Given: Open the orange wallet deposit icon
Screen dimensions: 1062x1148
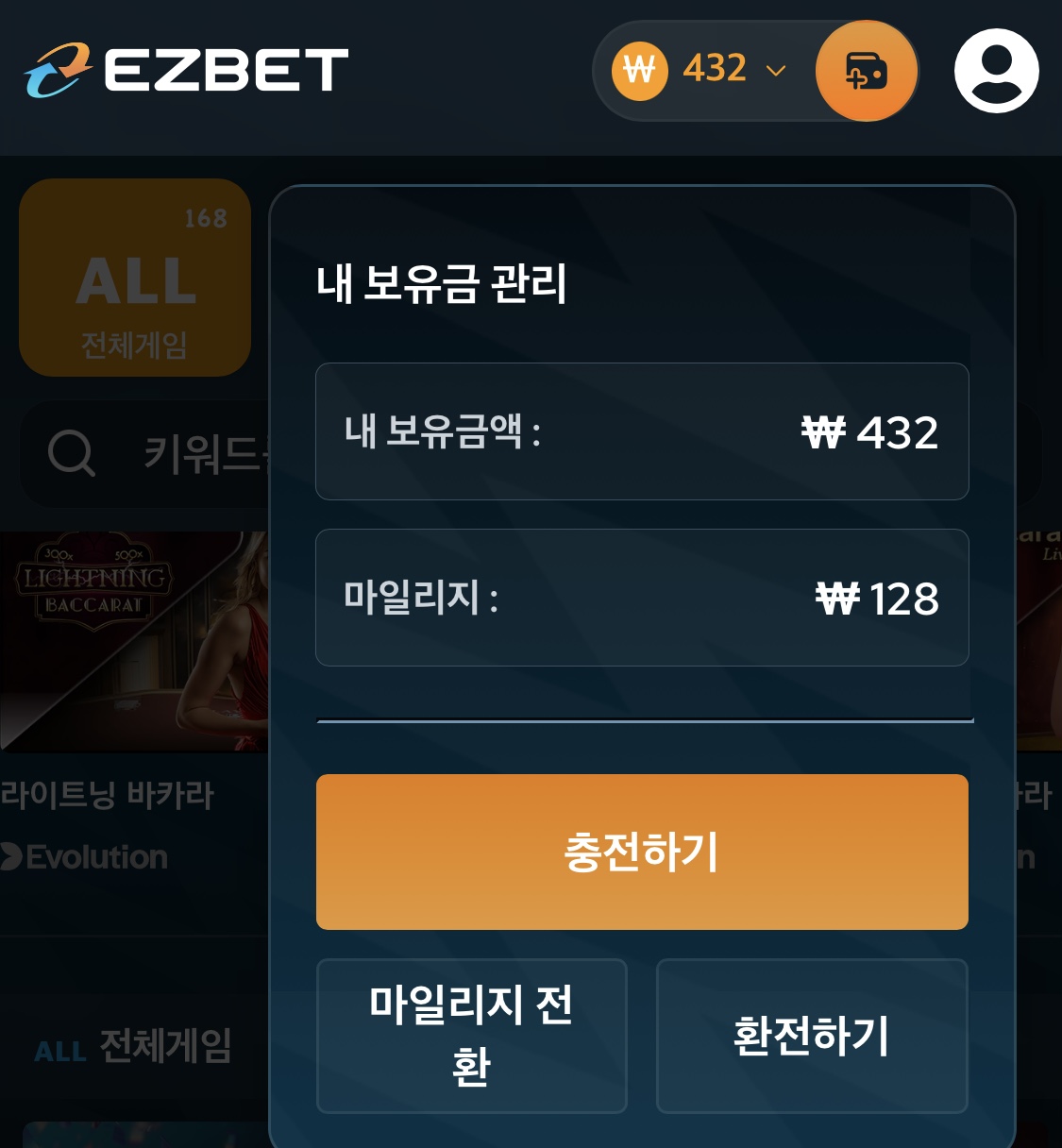Looking at the screenshot, I should tap(866, 71).
